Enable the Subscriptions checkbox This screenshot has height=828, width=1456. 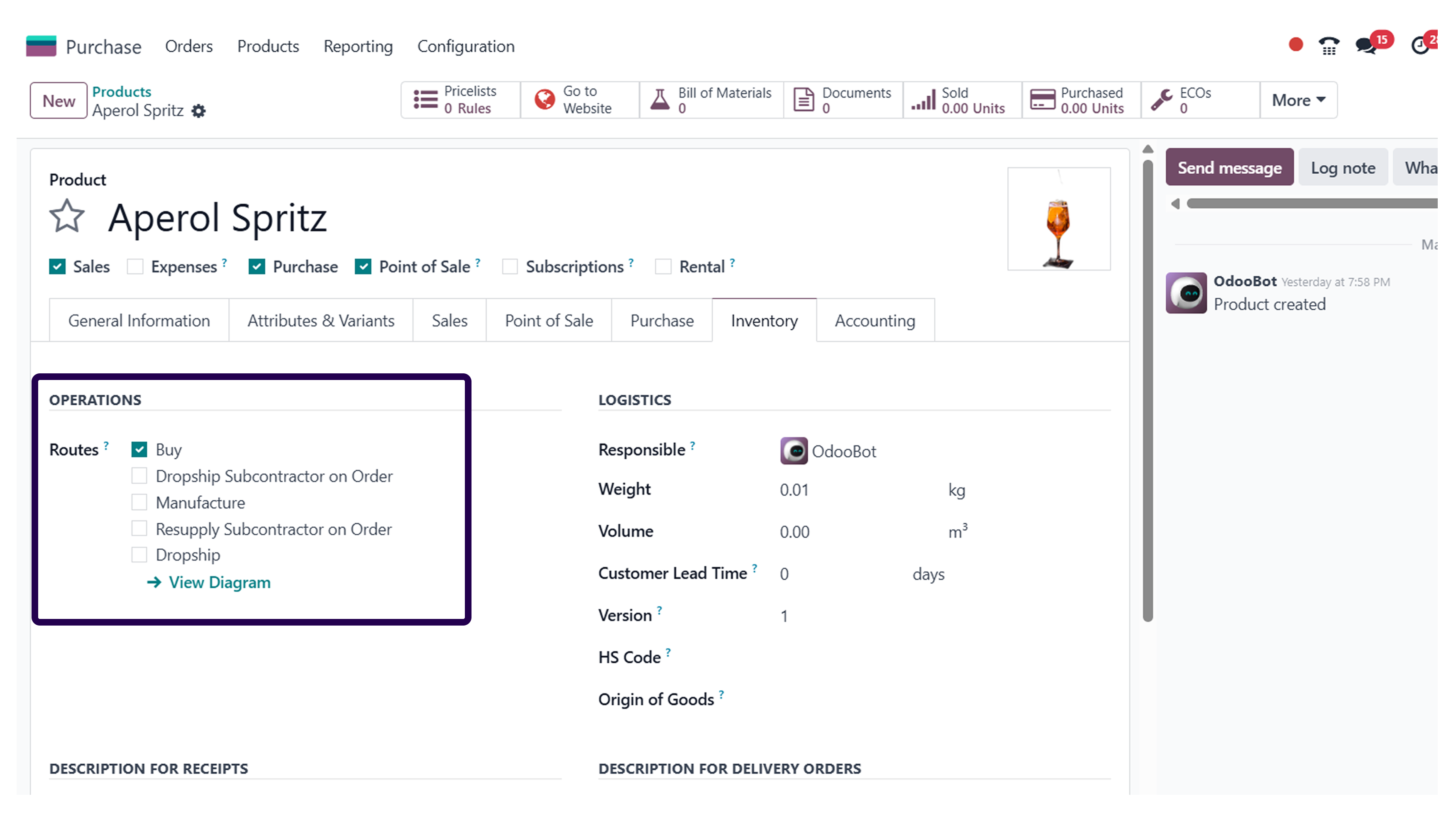tap(510, 267)
